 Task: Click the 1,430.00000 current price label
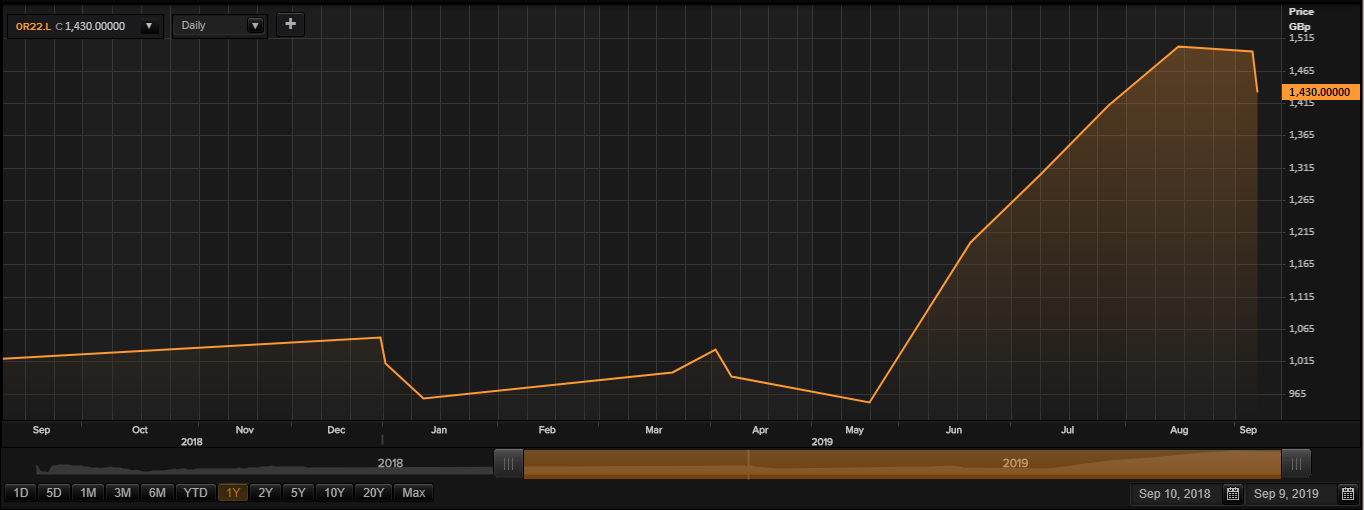click(x=1321, y=92)
